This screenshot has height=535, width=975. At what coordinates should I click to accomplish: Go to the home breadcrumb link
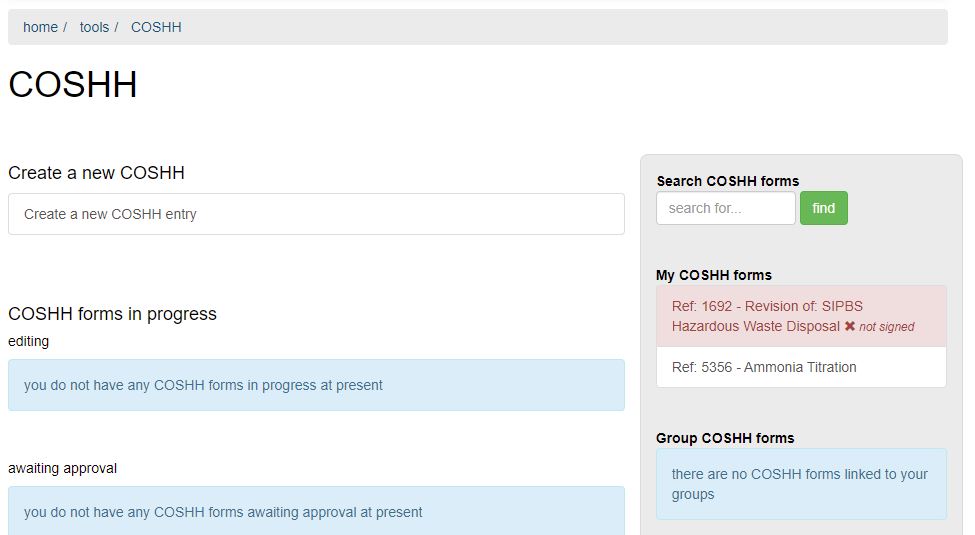tap(40, 27)
